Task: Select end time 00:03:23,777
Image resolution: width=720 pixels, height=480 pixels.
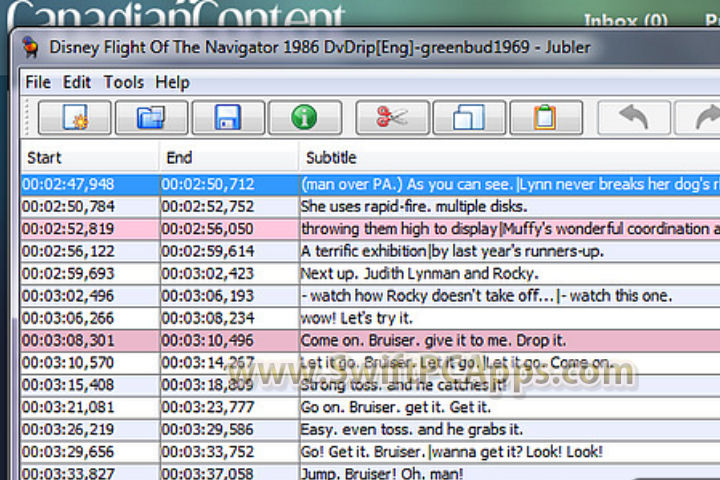Action: pyautogui.click(x=208, y=407)
